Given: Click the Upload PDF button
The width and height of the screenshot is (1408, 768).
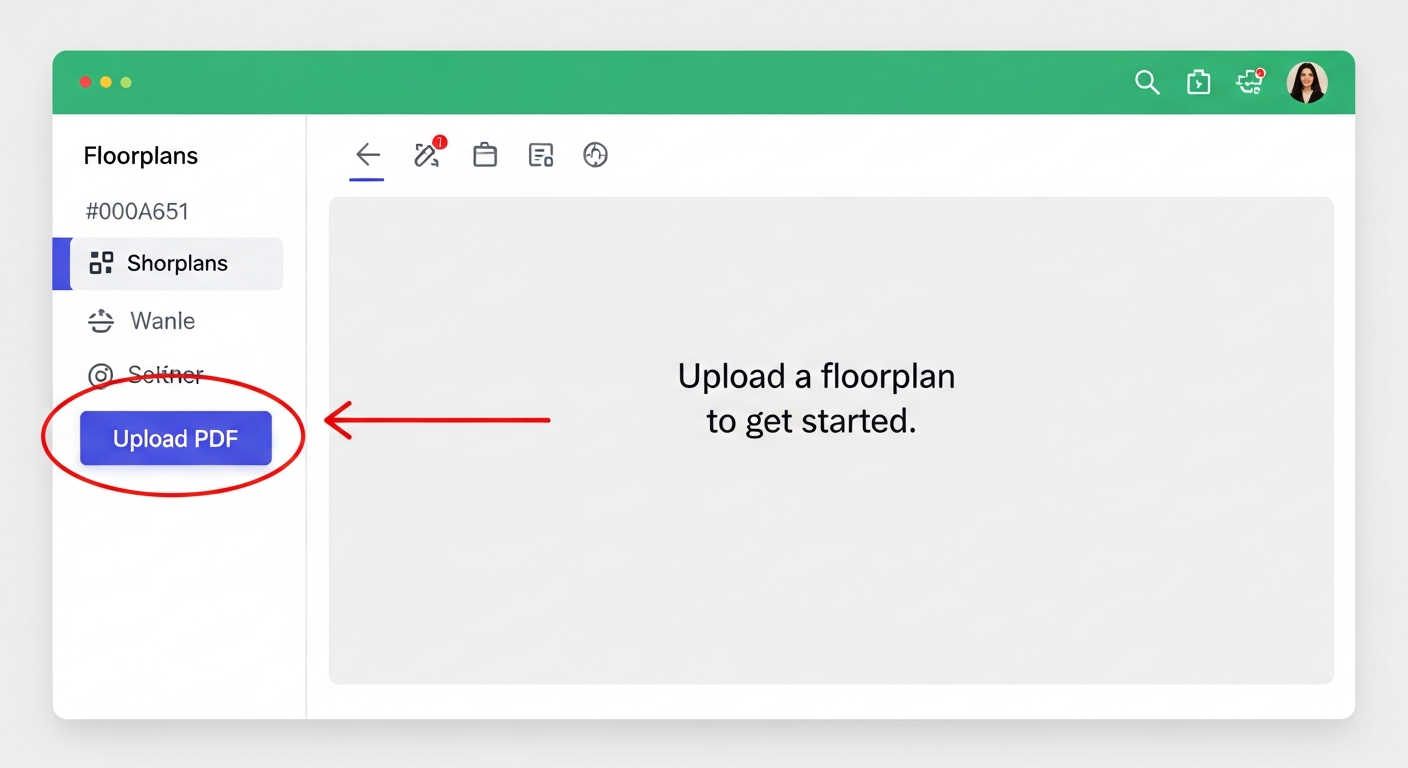Looking at the screenshot, I should 176,438.
